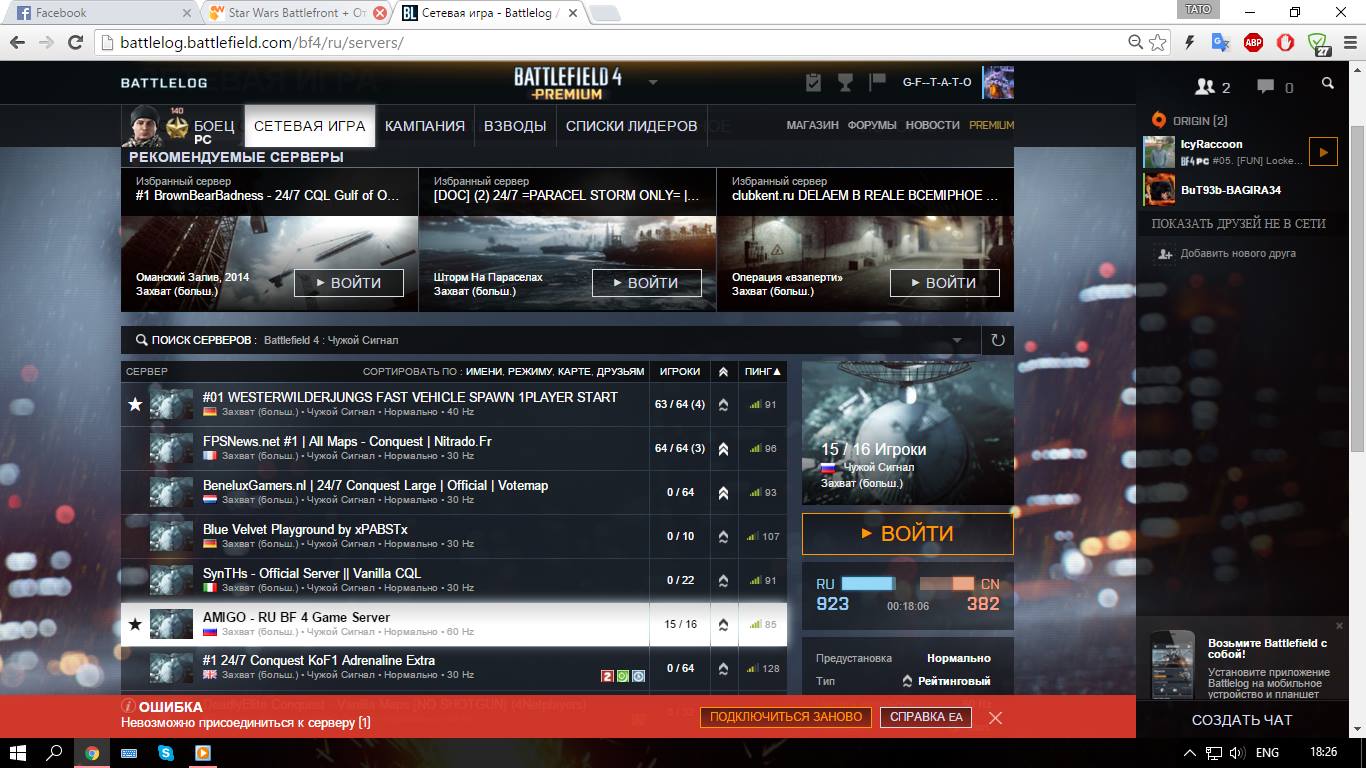Viewport: 1366px width, 768px height.
Task: Go back with the browser back arrow
Action: 17,42
